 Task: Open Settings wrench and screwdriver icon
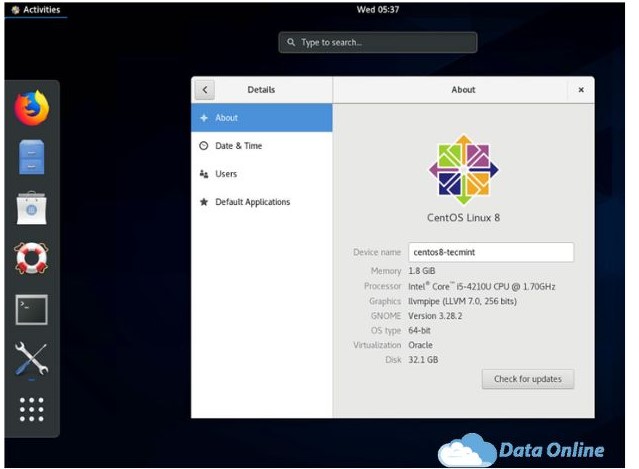(x=32, y=359)
